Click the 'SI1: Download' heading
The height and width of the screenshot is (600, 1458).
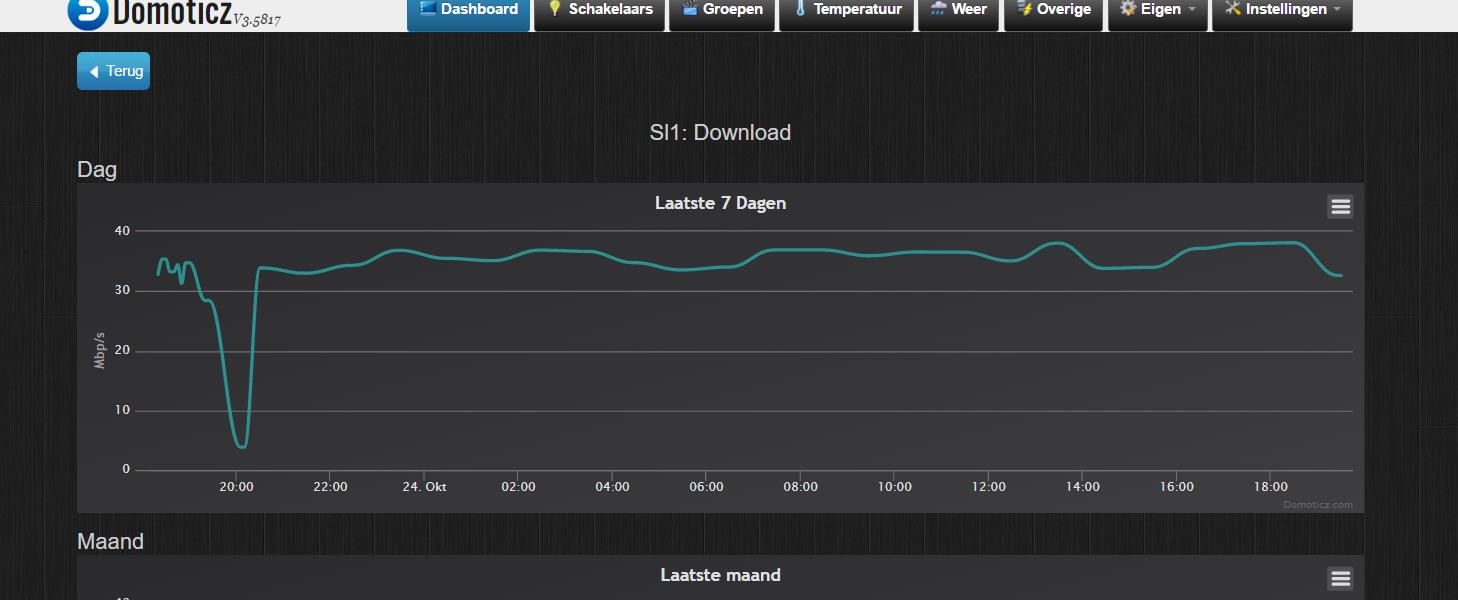pyautogui.click(x=720, y=133)
